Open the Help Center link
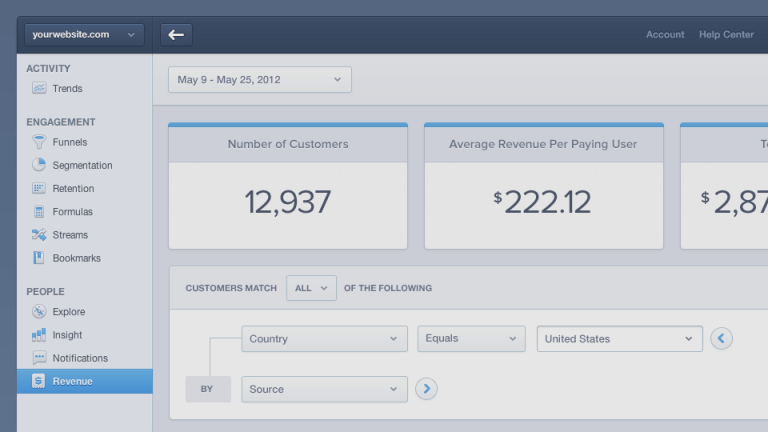This screenshot has height=432, width=768. pyautogui.click(x=726, y=35)
